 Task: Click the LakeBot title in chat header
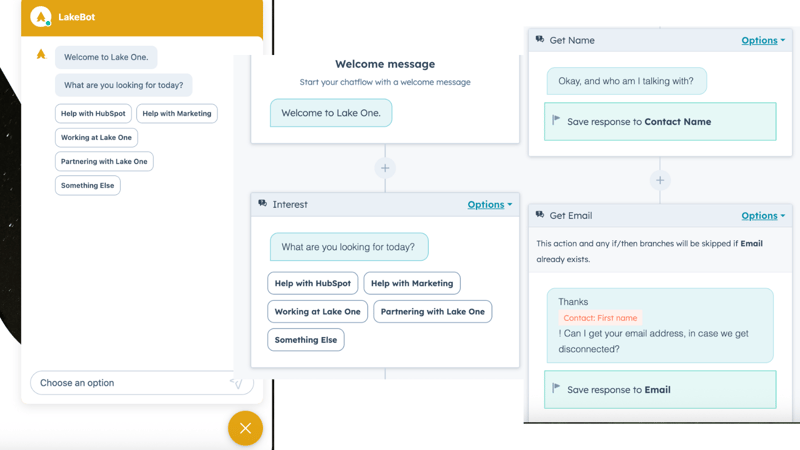coord(77,17)
